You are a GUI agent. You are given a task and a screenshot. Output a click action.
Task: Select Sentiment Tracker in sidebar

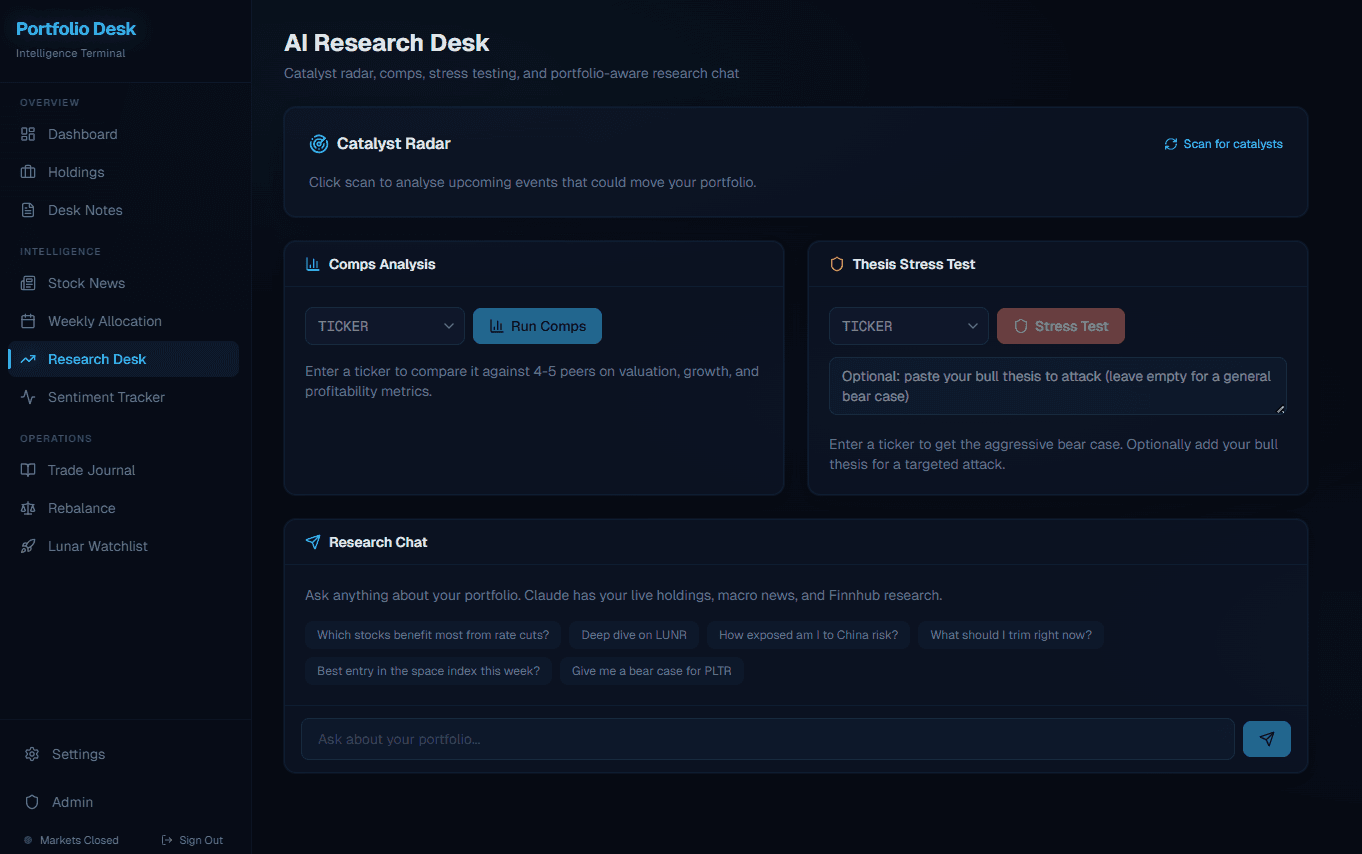tap(123, 397)
